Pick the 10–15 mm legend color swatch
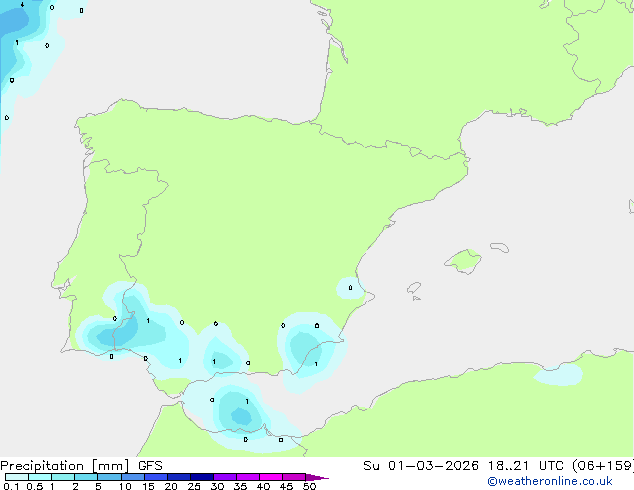Screen dimensions: 634x490 click(x=132, y=477)
